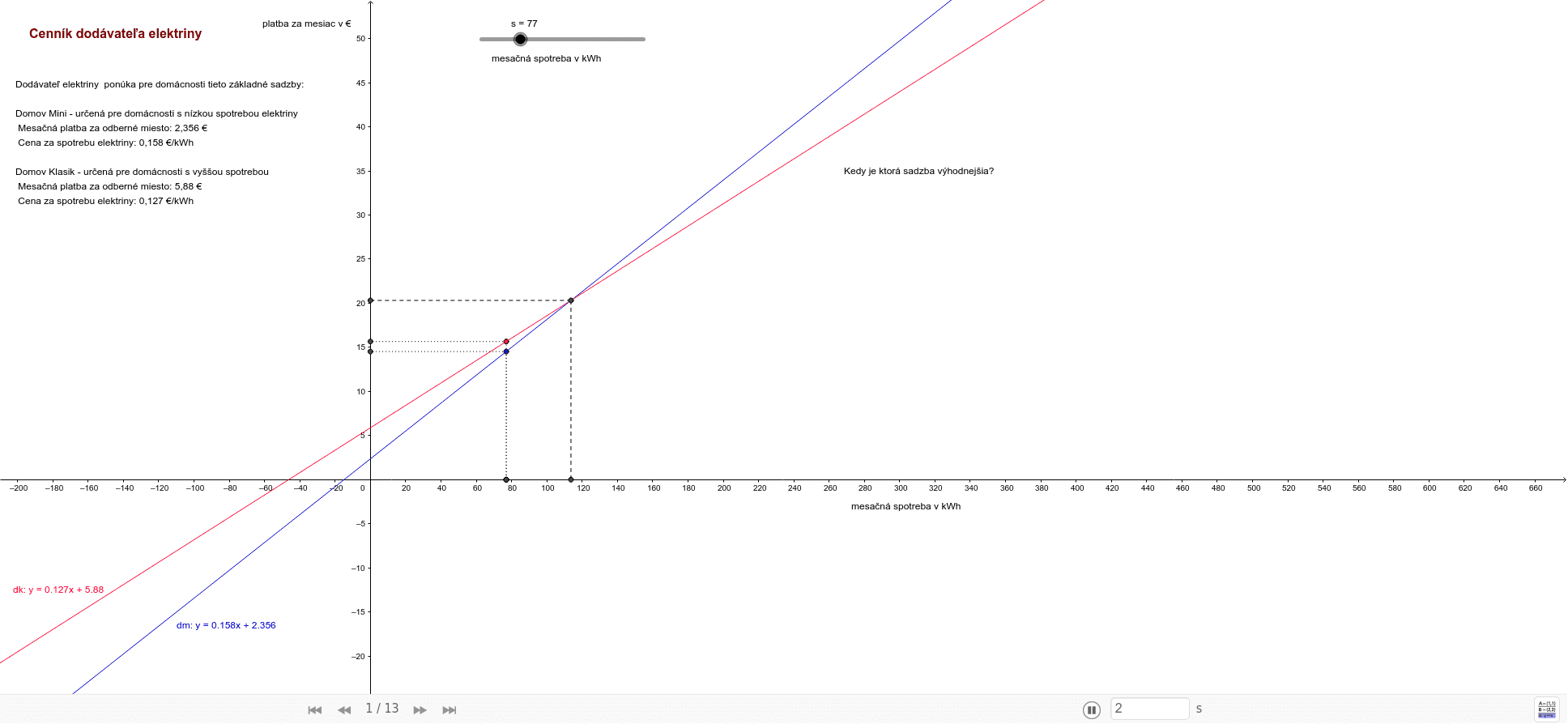Click the y-axis point near 20
Viewport: 1568px width, 724px height.
(370, 300)
